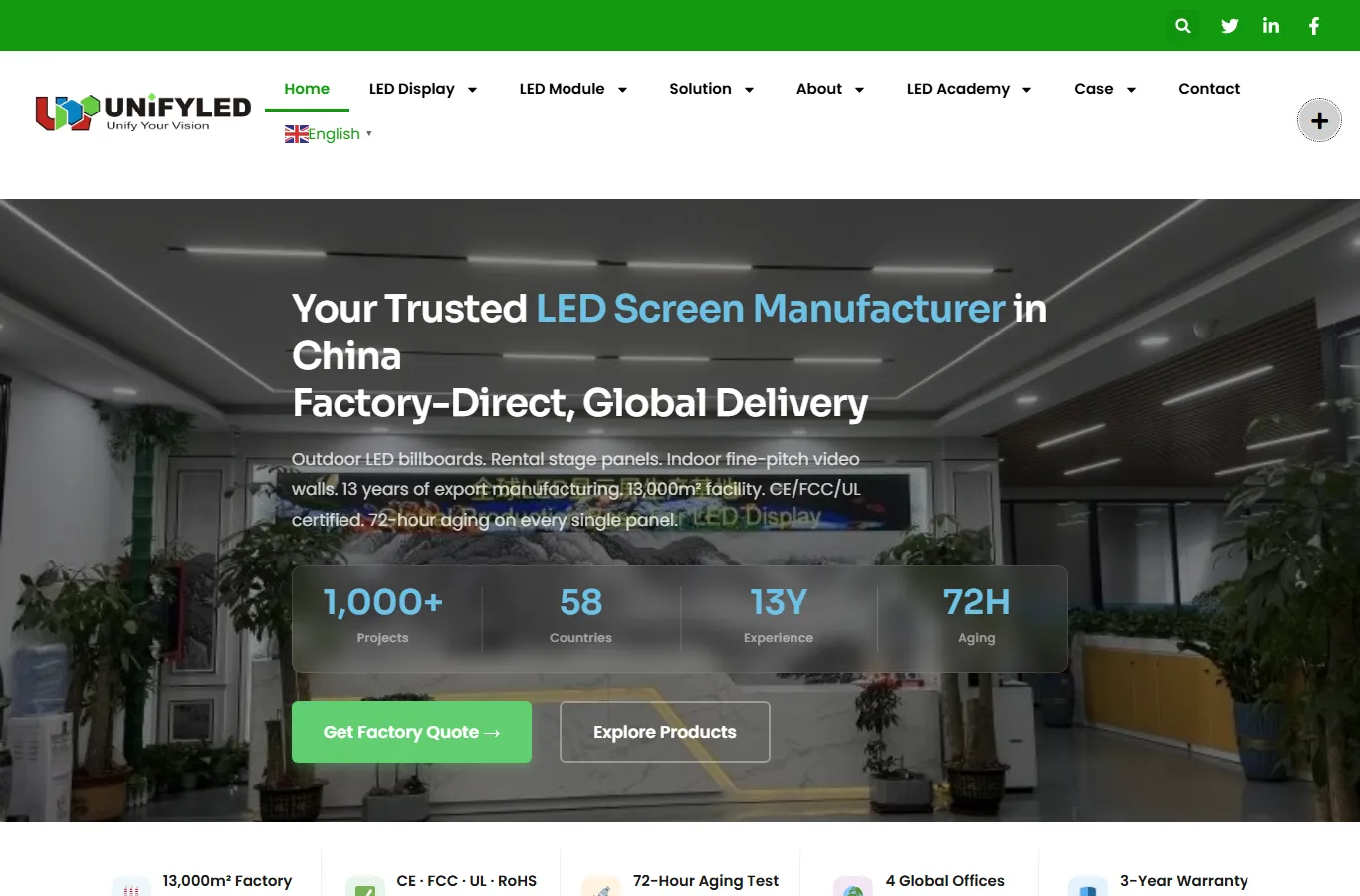Viewport: 1360px width, 896px height.
Task: Click the 4 Global Offices text
Action: click(x=945, y=881)
